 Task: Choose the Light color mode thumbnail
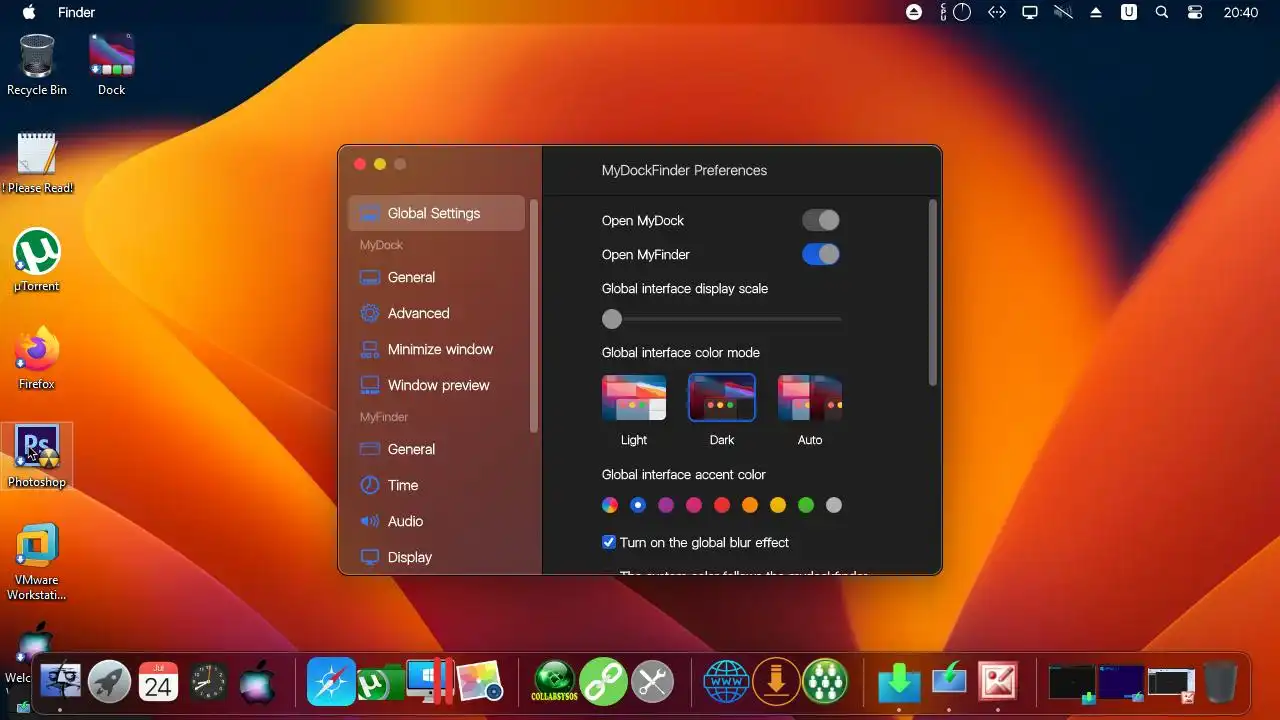634,398
